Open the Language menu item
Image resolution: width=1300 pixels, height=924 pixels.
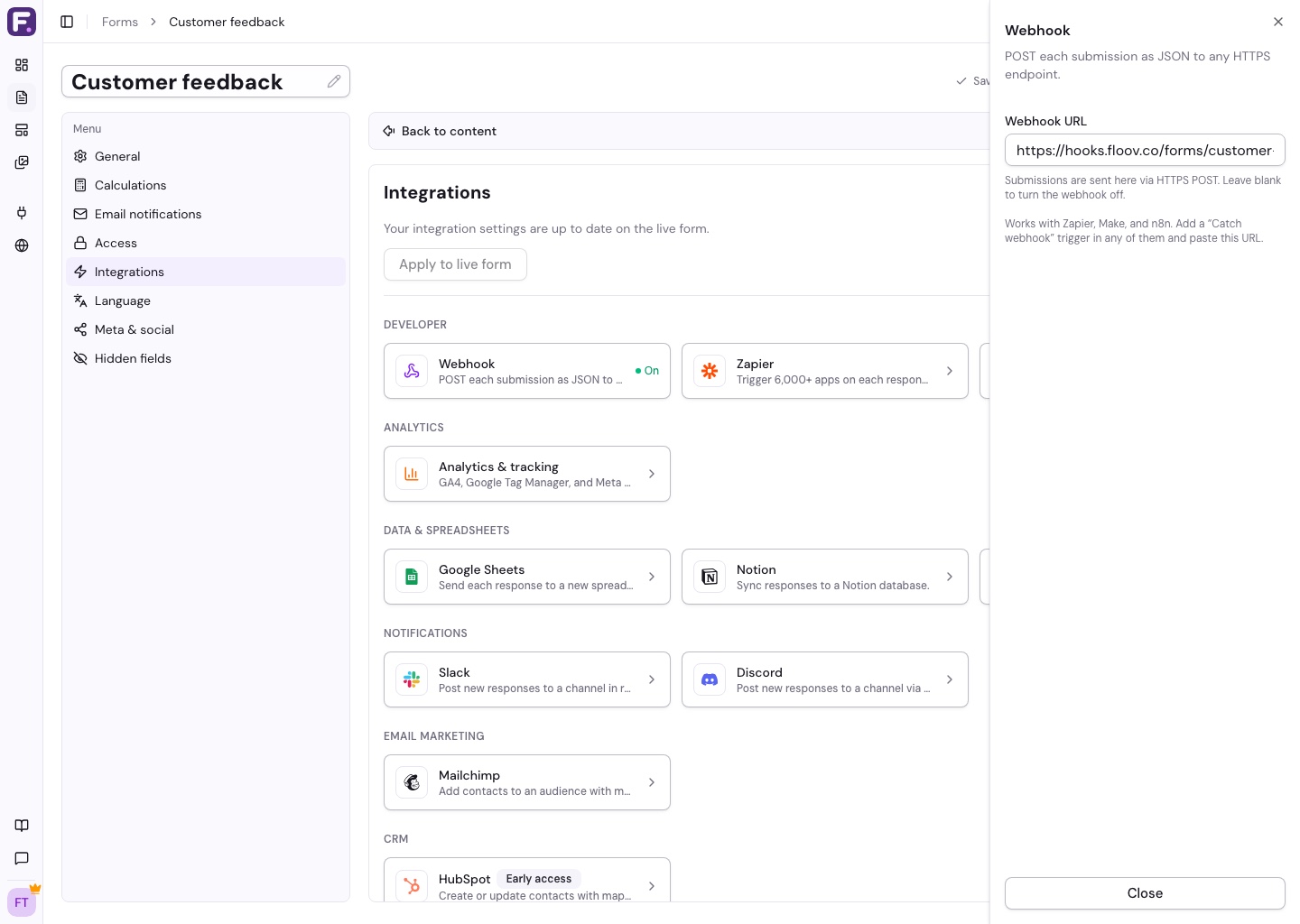coord(206,300)
